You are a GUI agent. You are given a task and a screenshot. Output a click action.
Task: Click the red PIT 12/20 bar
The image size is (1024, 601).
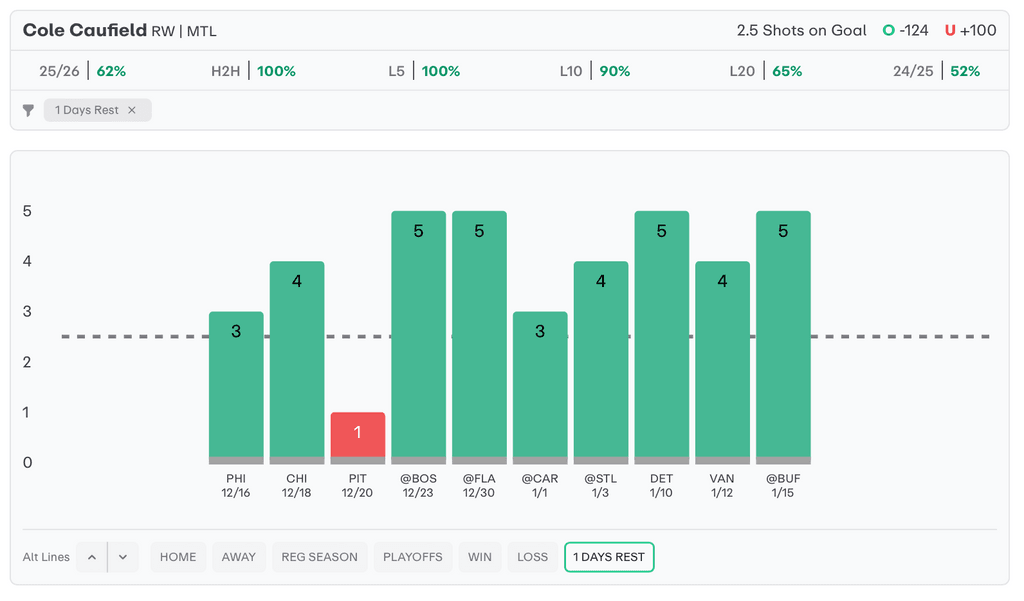pyautogui.click(x=358, y=437)
